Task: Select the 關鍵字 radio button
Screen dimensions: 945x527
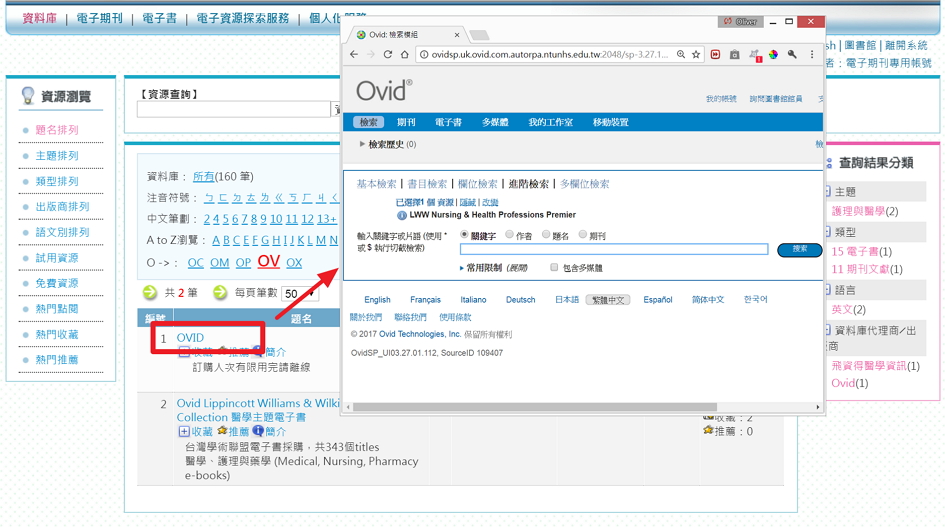Action: (464, 234)
